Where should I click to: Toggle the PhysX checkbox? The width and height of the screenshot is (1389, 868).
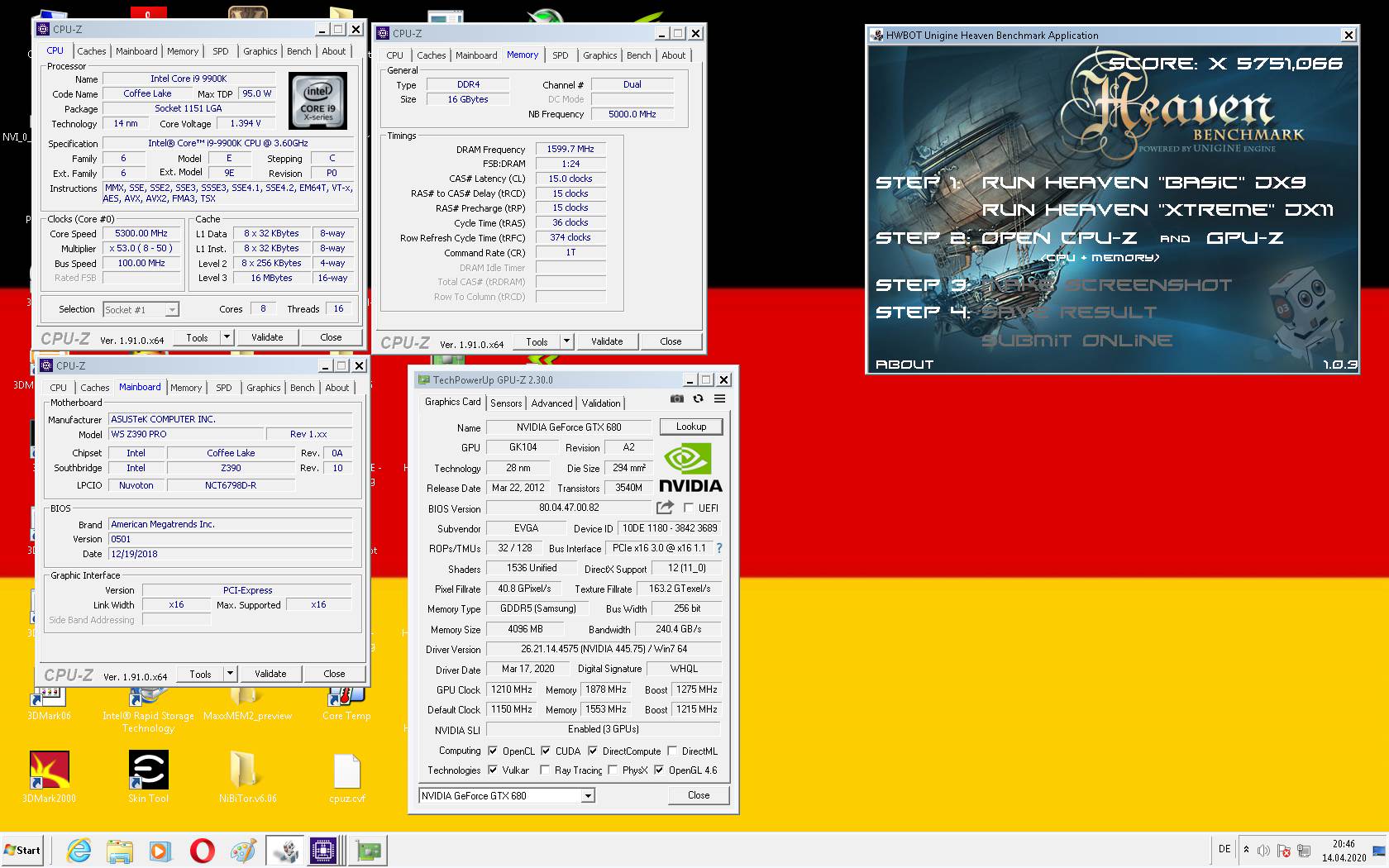(613, 770)
